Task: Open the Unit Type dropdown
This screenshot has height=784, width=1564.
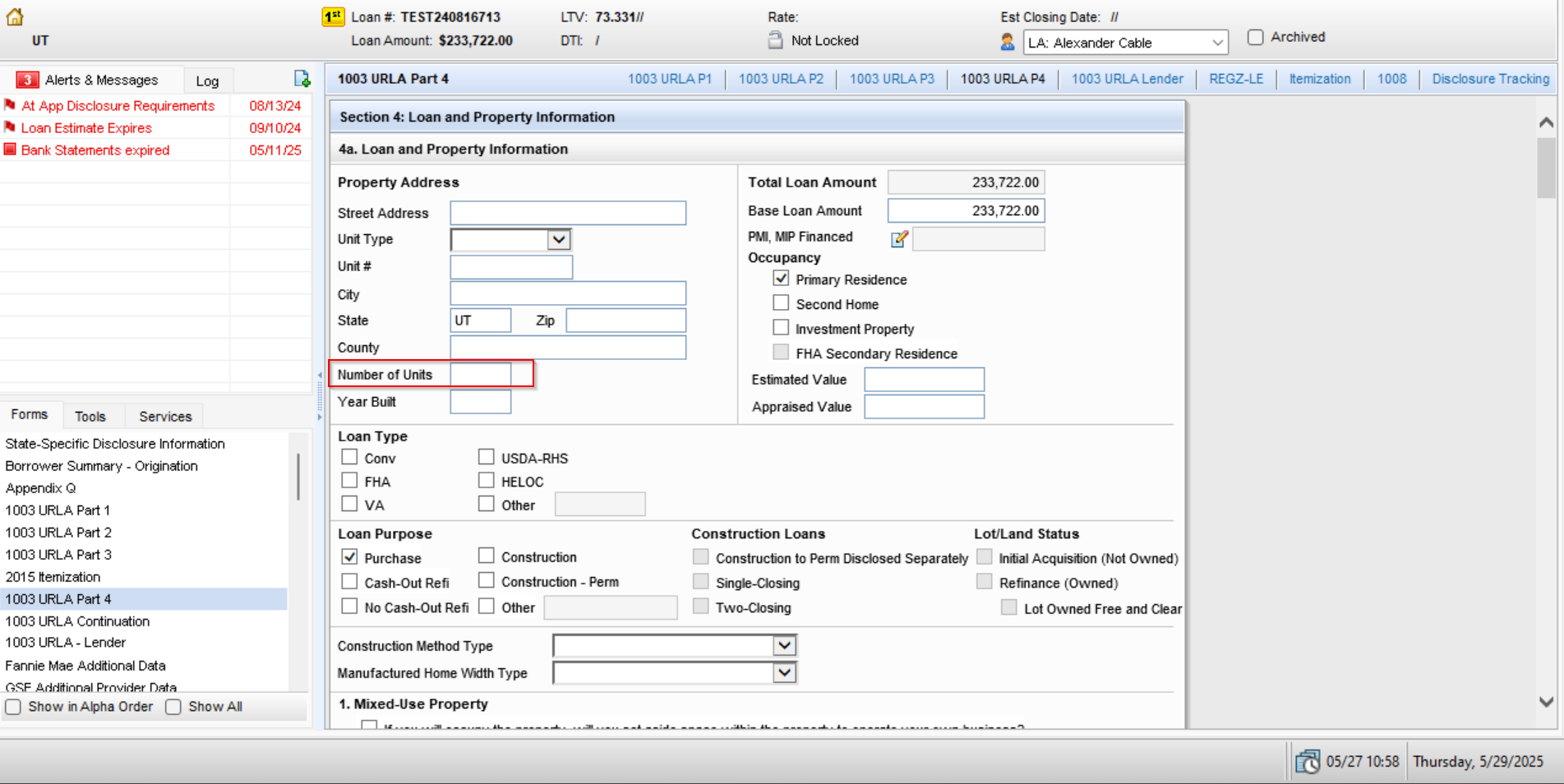Action: pyautogui.click(x=559, y=239)
